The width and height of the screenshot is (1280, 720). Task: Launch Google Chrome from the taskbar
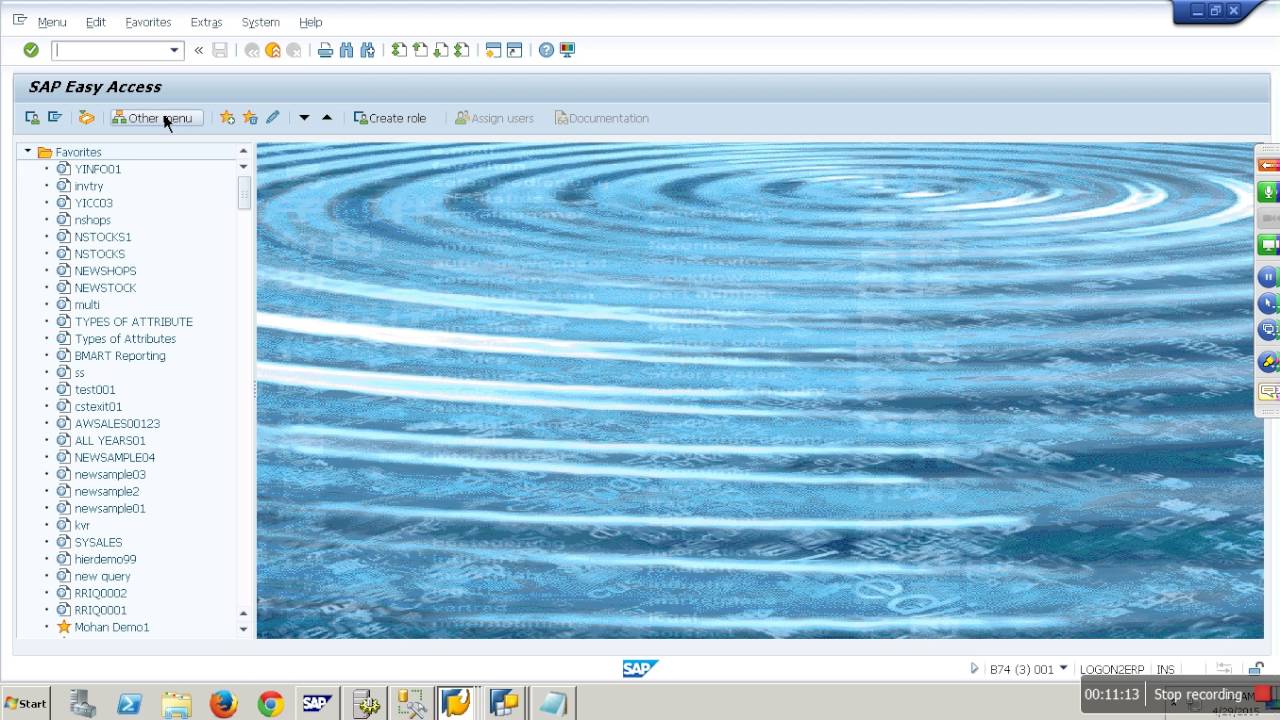point(270,704)
